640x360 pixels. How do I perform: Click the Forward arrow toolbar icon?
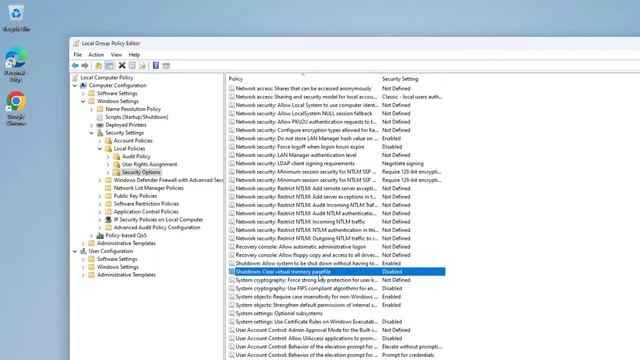[x=84, y=66]
